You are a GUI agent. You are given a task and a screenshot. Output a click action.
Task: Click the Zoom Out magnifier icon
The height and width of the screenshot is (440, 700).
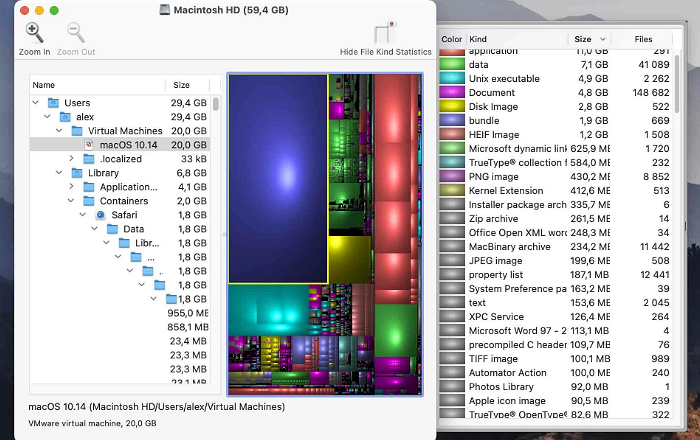(75, 34)
